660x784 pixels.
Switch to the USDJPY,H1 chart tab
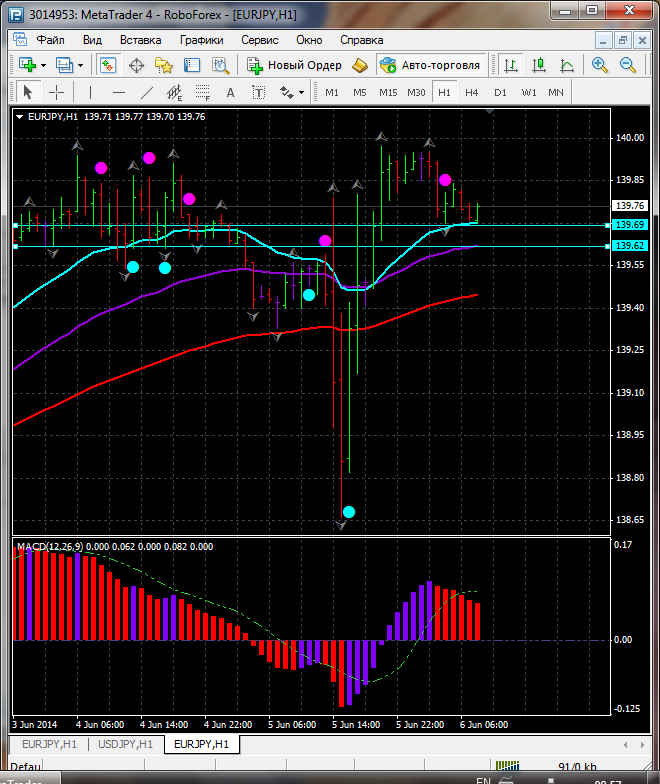(x=126, y=744)
